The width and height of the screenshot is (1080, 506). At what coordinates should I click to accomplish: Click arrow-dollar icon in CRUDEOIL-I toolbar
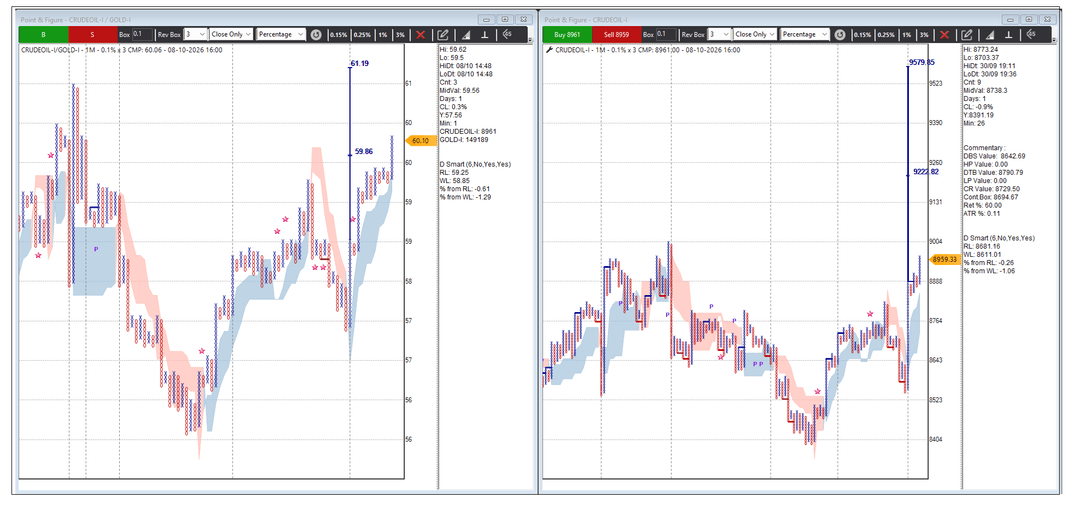(x=1031, y=34)
